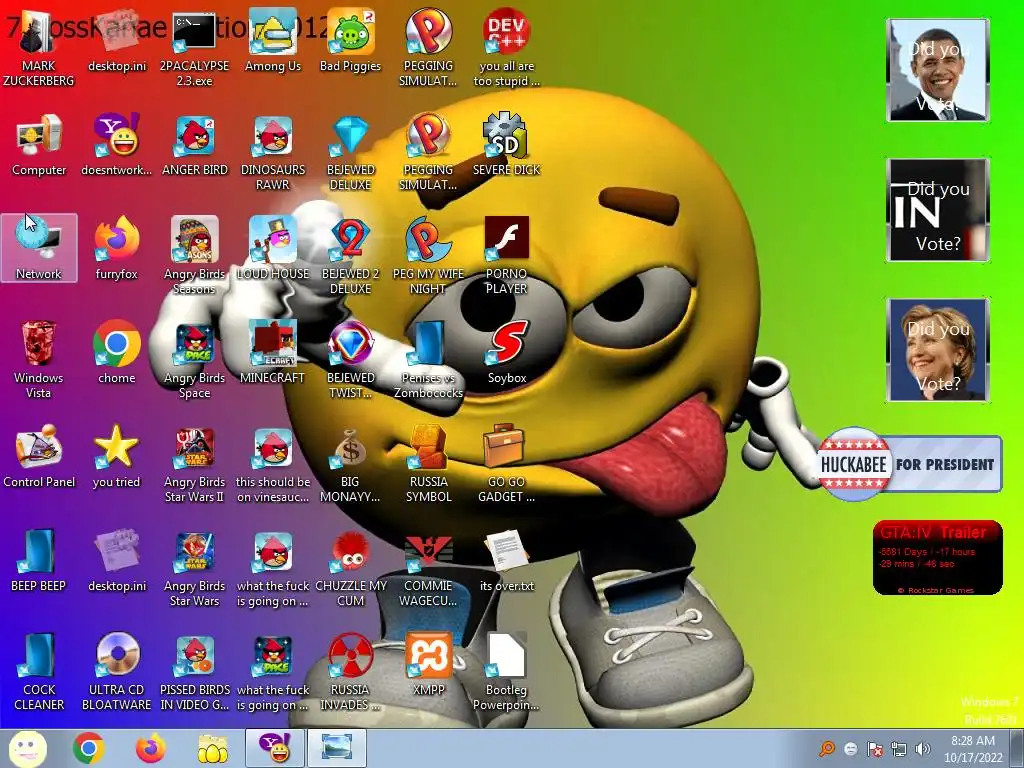Click the lower desktop.ini file icon

point(117,560)
